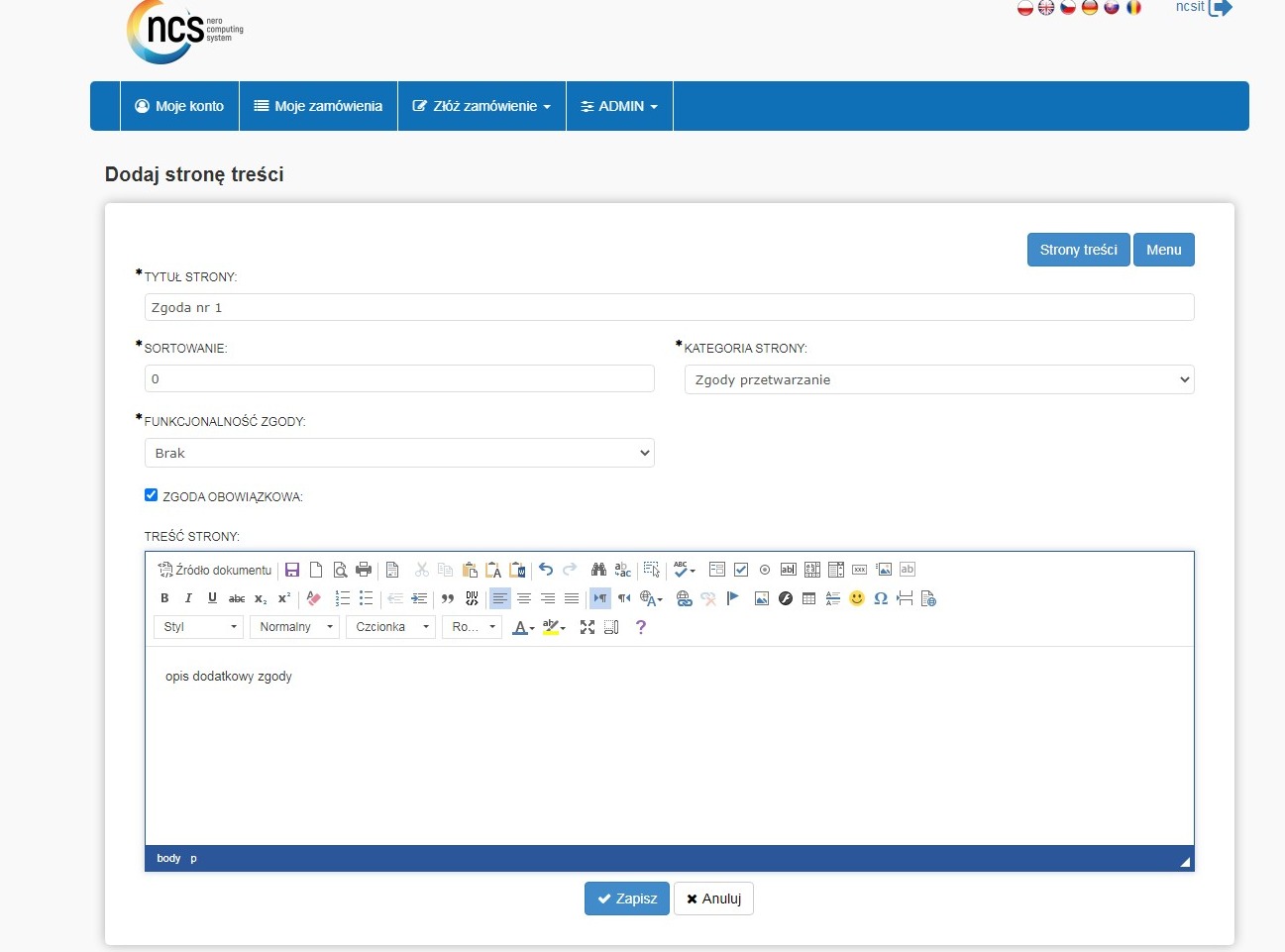This screenshot has width=1285, height=952.
Task: Click the numbered list icon
Action: tap(343, 598)
